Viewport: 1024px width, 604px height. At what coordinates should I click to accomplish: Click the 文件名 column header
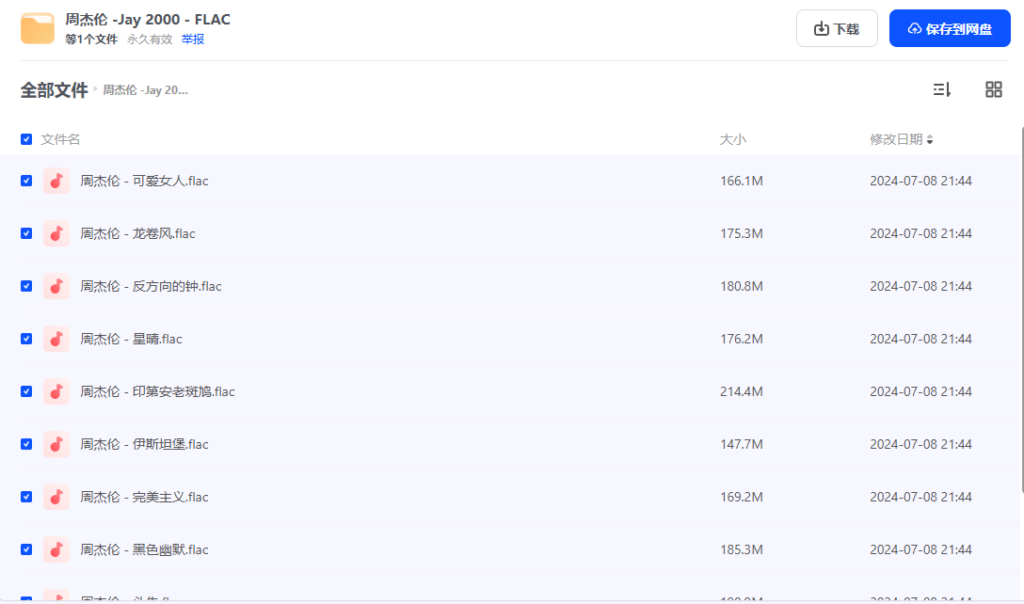tap(60, 139)
